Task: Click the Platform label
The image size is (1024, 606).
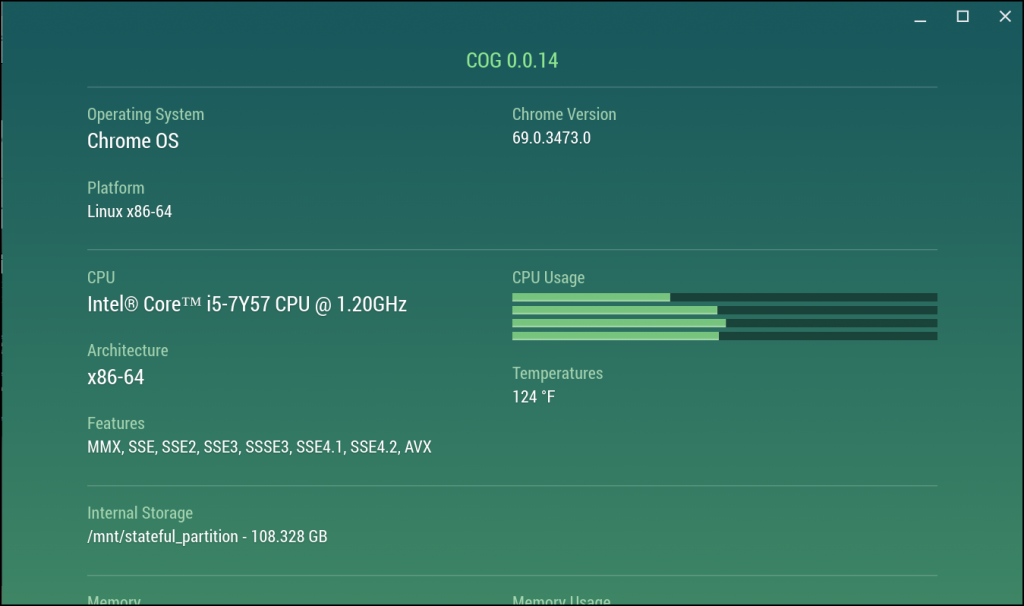Action: pyautogui.click(x=116, y=188)
